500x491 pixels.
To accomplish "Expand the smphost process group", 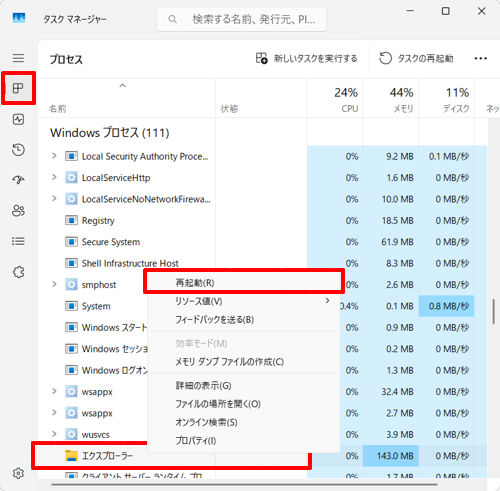I will pyautogui.click(x=54, y=284).
